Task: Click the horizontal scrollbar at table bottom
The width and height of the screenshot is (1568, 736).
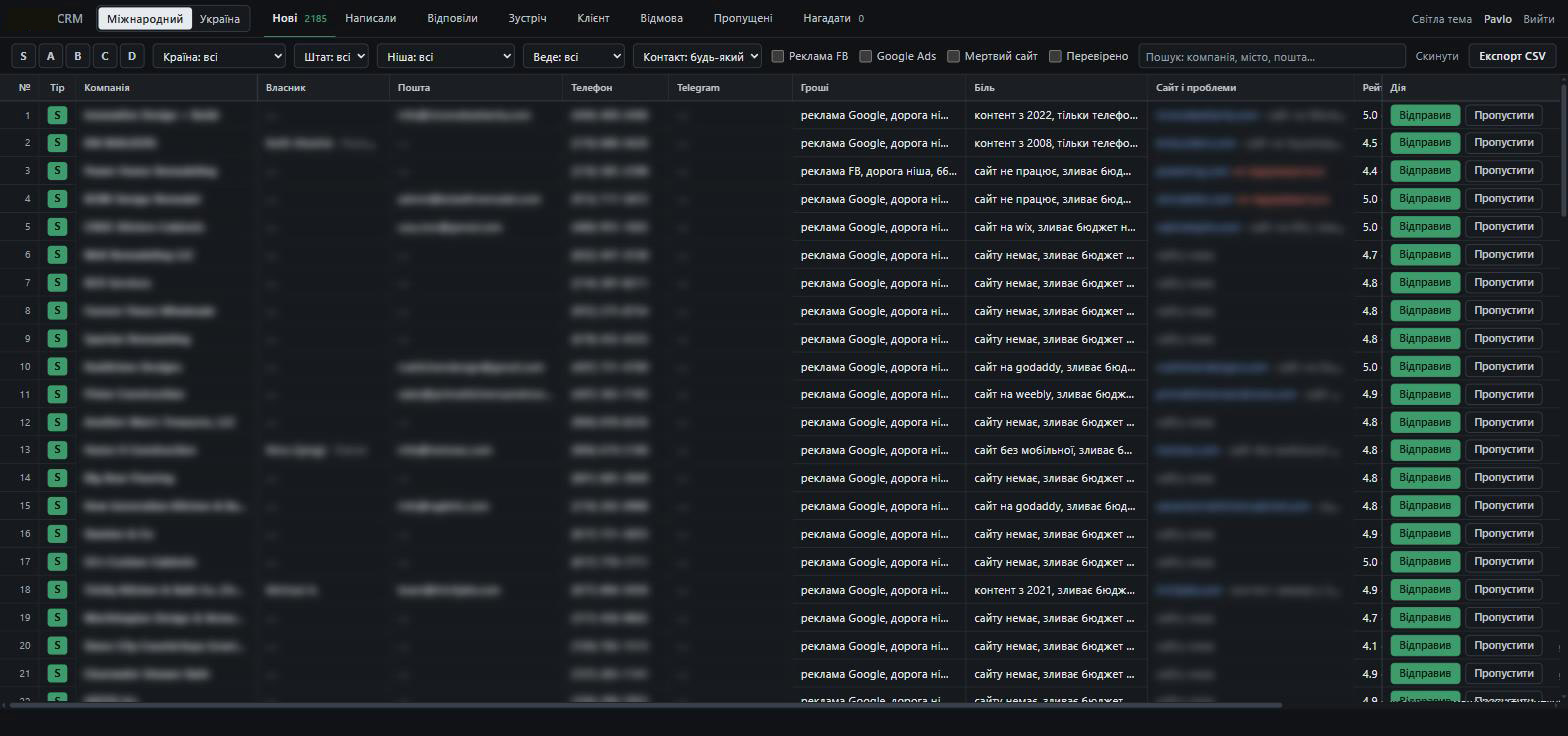Action: (x=640, y=705)
